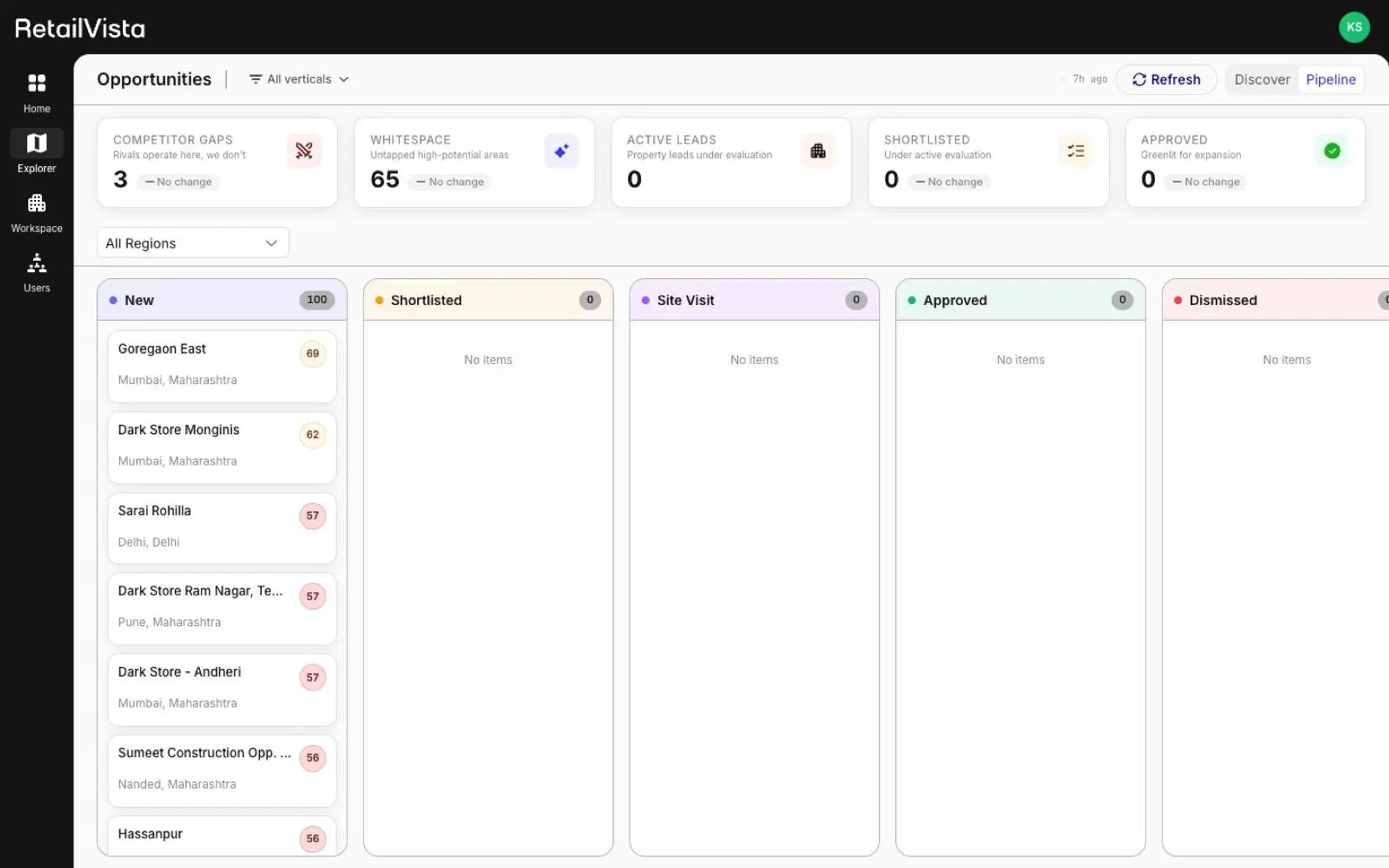Click score badge 56 on Hassanpur
The image size is (1389, 868).
[x=313, y=838]
